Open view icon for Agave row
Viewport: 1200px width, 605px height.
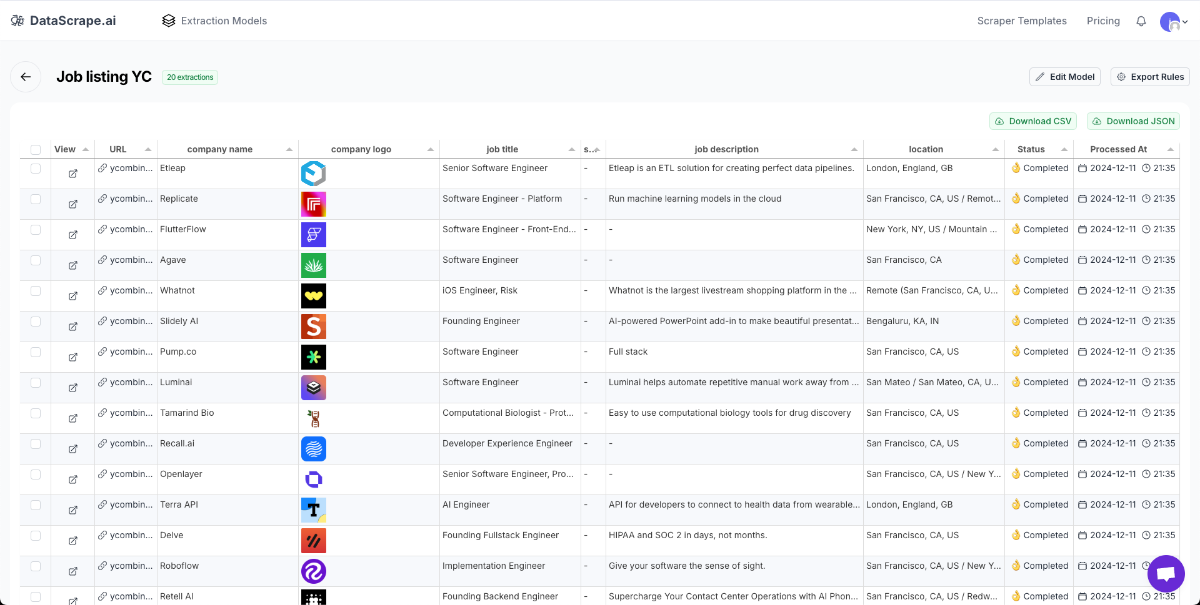pos(73,265)
